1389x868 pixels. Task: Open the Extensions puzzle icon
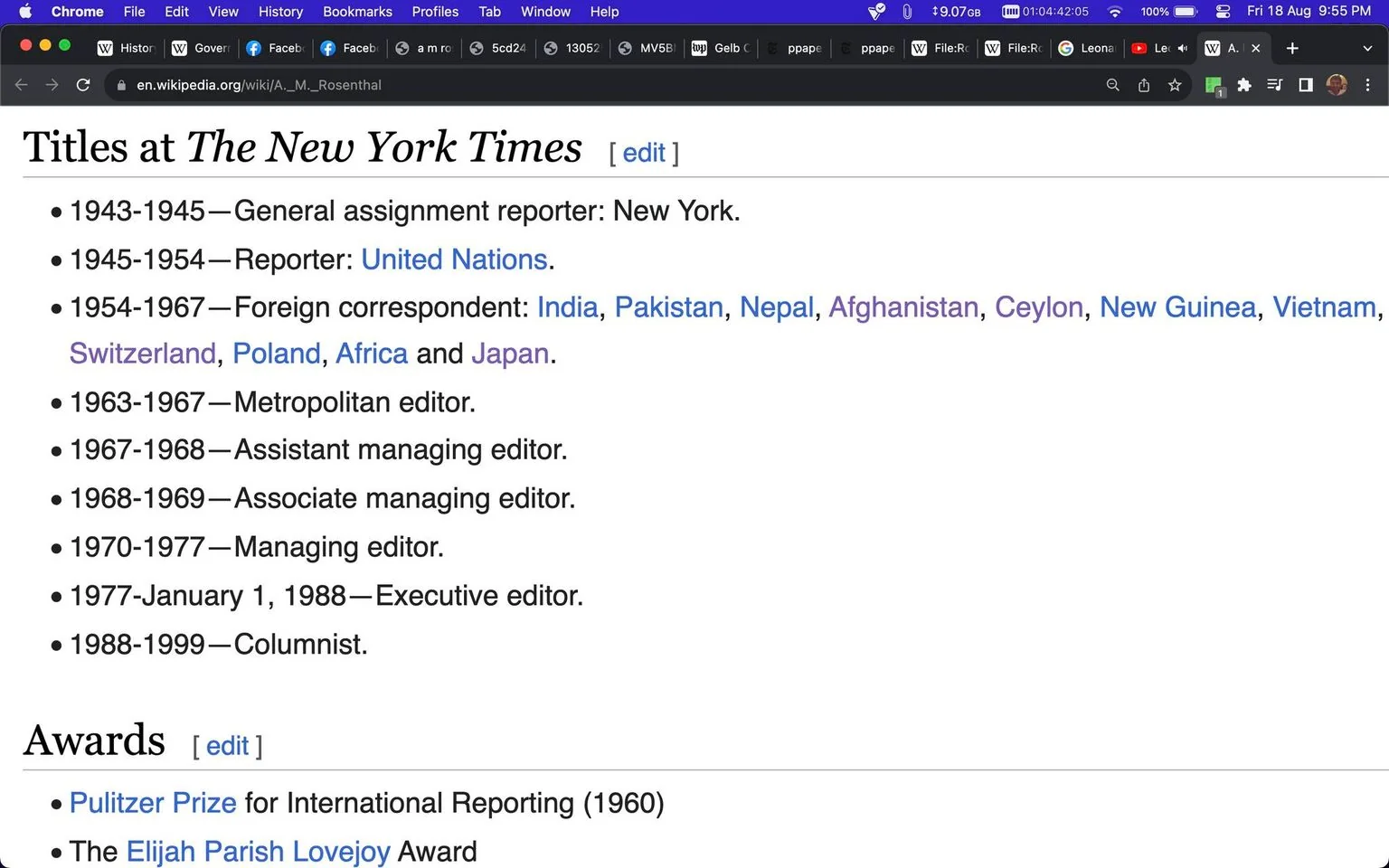(x=1244, y=85)
